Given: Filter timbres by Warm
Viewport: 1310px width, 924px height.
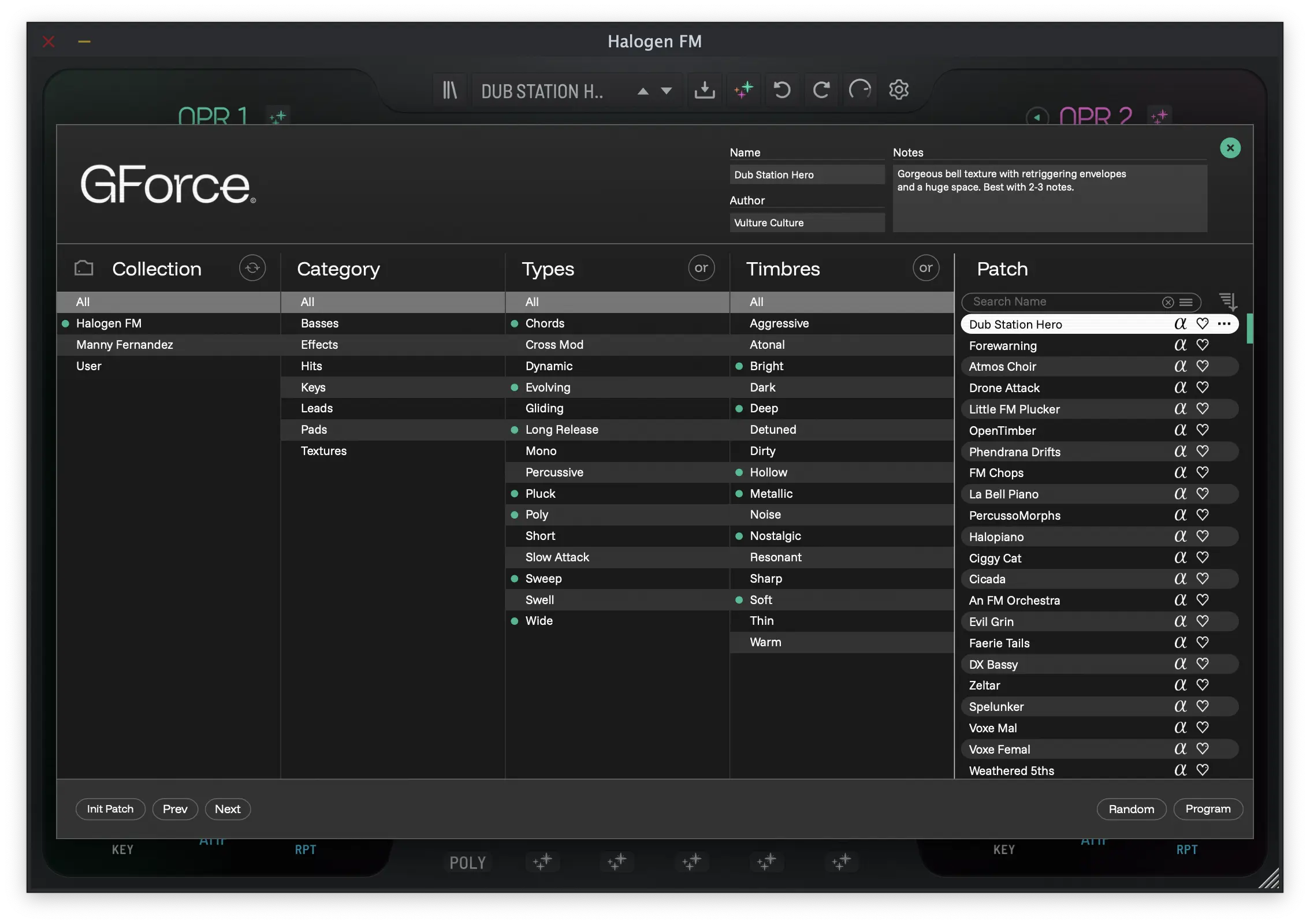Looking at the screenshot, I should click(x=842, y=642).
